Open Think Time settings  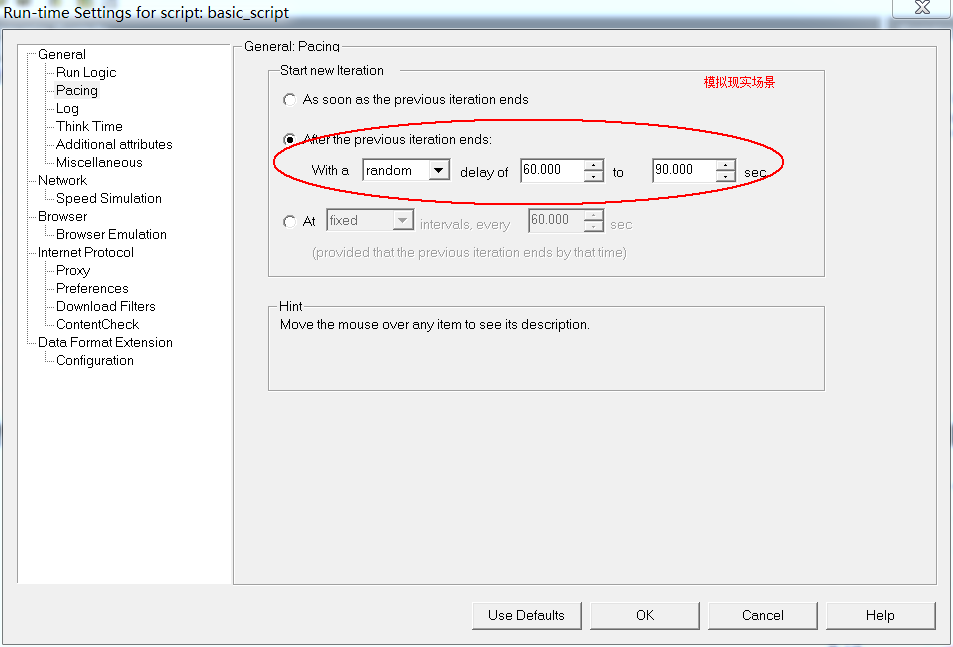[x=89, y=126]
